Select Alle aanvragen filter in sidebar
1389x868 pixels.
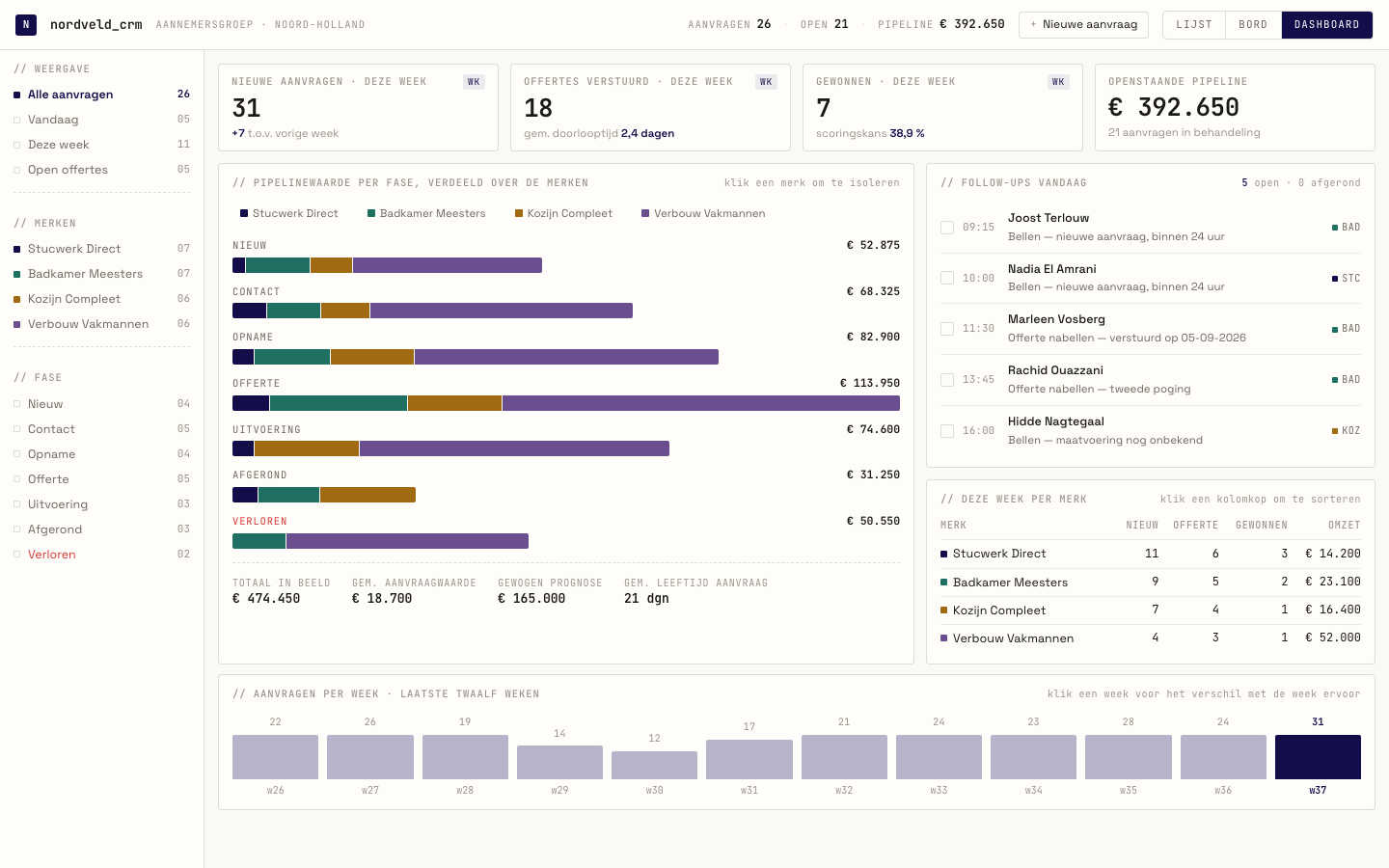pos(101,95)
